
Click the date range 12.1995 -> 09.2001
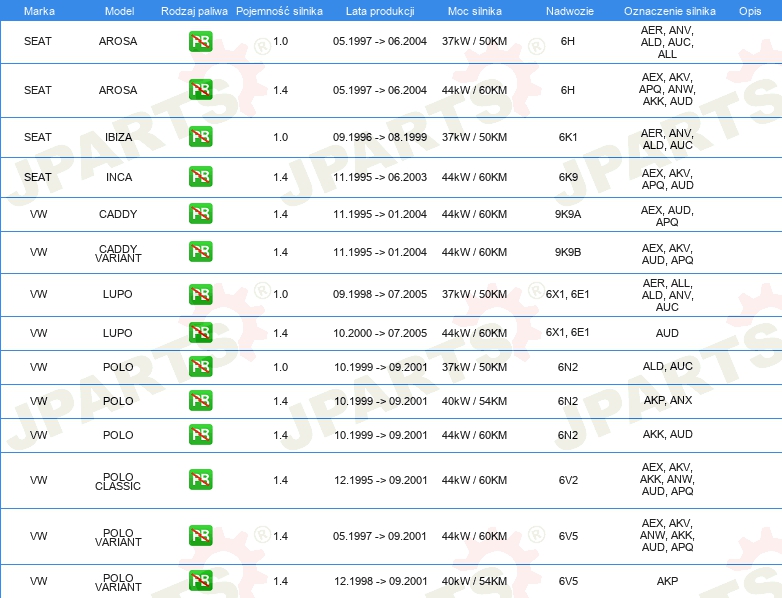pyautogui.click(x=381, y=480)
